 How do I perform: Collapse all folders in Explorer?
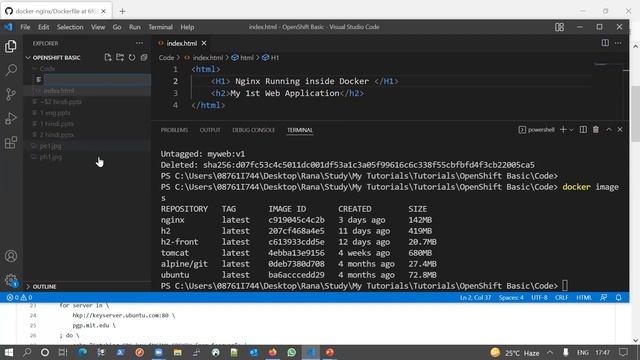(144, 58)
